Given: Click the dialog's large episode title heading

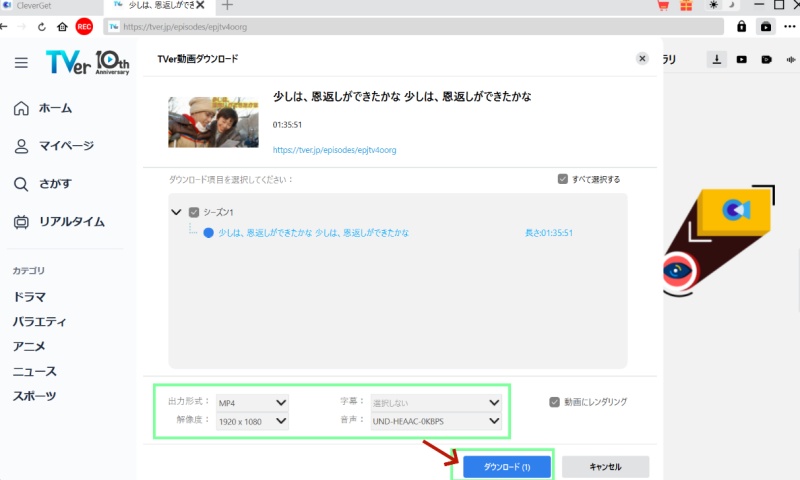Looking at the screenshot, I should 402,96.
